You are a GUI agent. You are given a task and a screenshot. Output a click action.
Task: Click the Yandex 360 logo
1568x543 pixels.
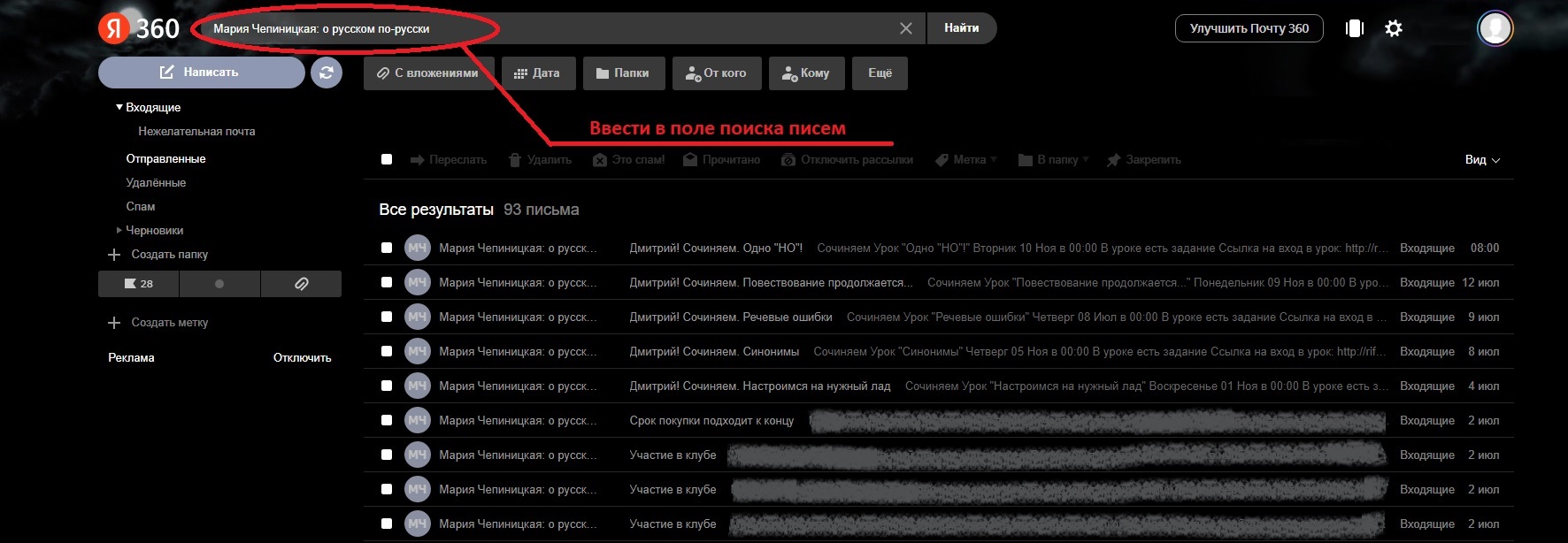coord(139,28)
